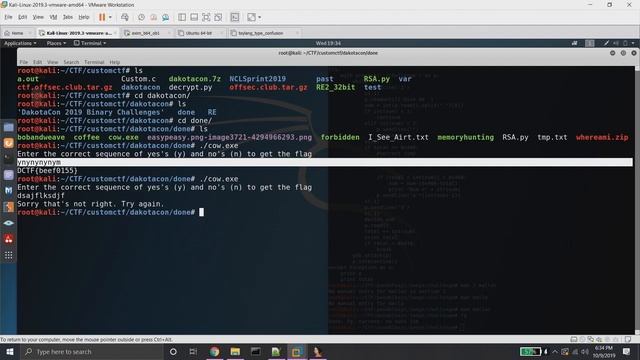This screenshot has height=360, width=640.
Task: Open the Files folder icon in Kali dock
Action: pyautogui.click(x=9, y=127)
